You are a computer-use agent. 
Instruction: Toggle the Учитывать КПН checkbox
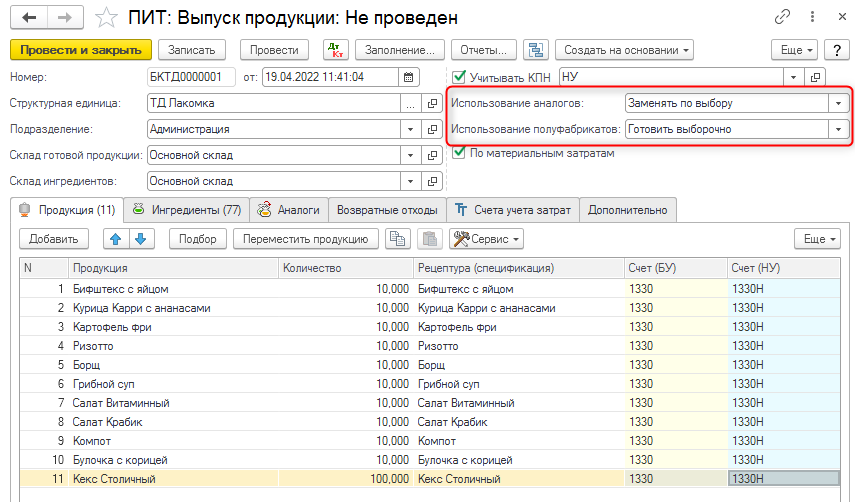pyautogui.click(x=460, y=77)
